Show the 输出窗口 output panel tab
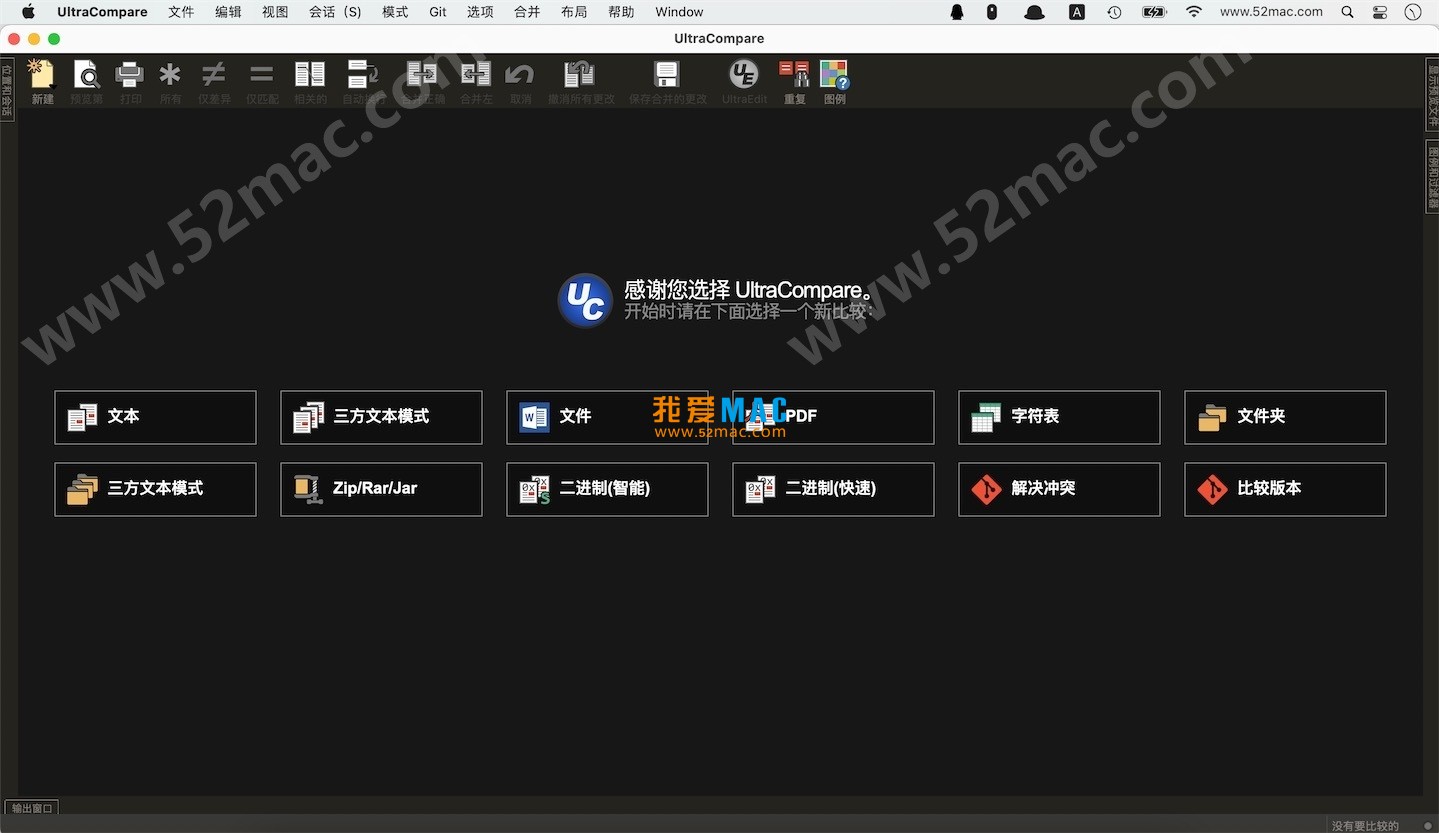 click(32, 808)
